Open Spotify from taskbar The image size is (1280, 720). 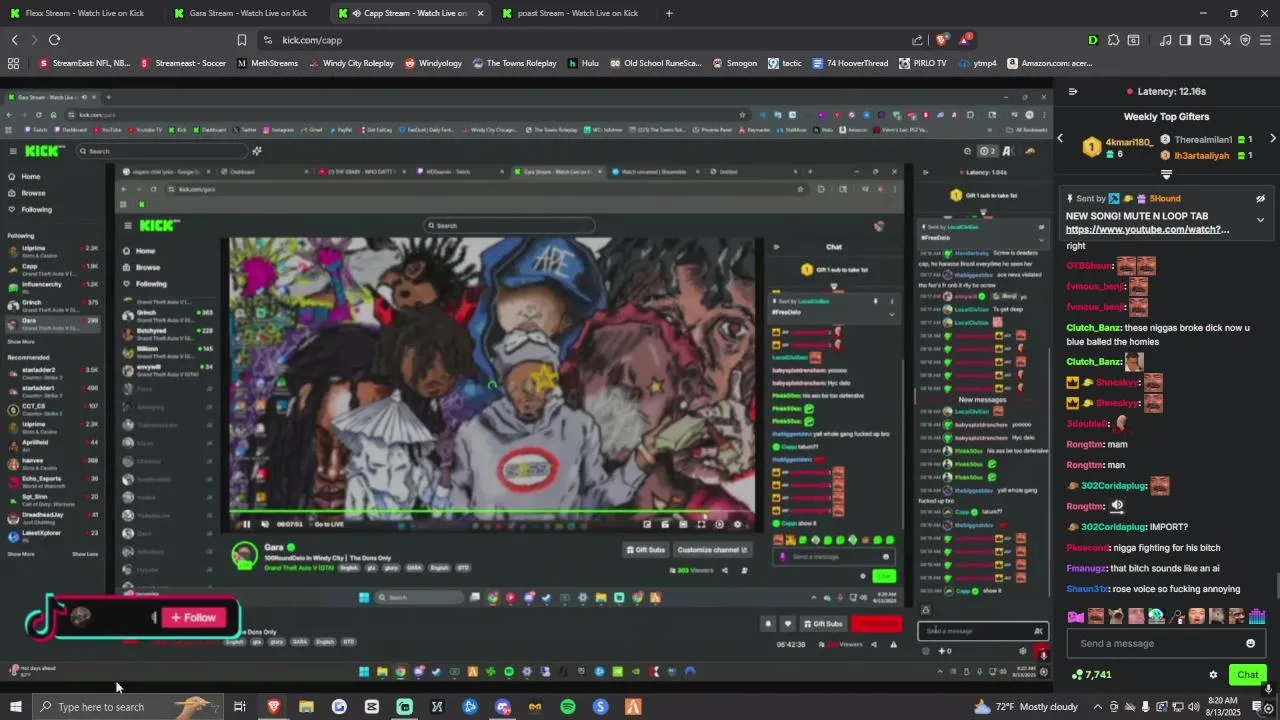tap(567, 707)
